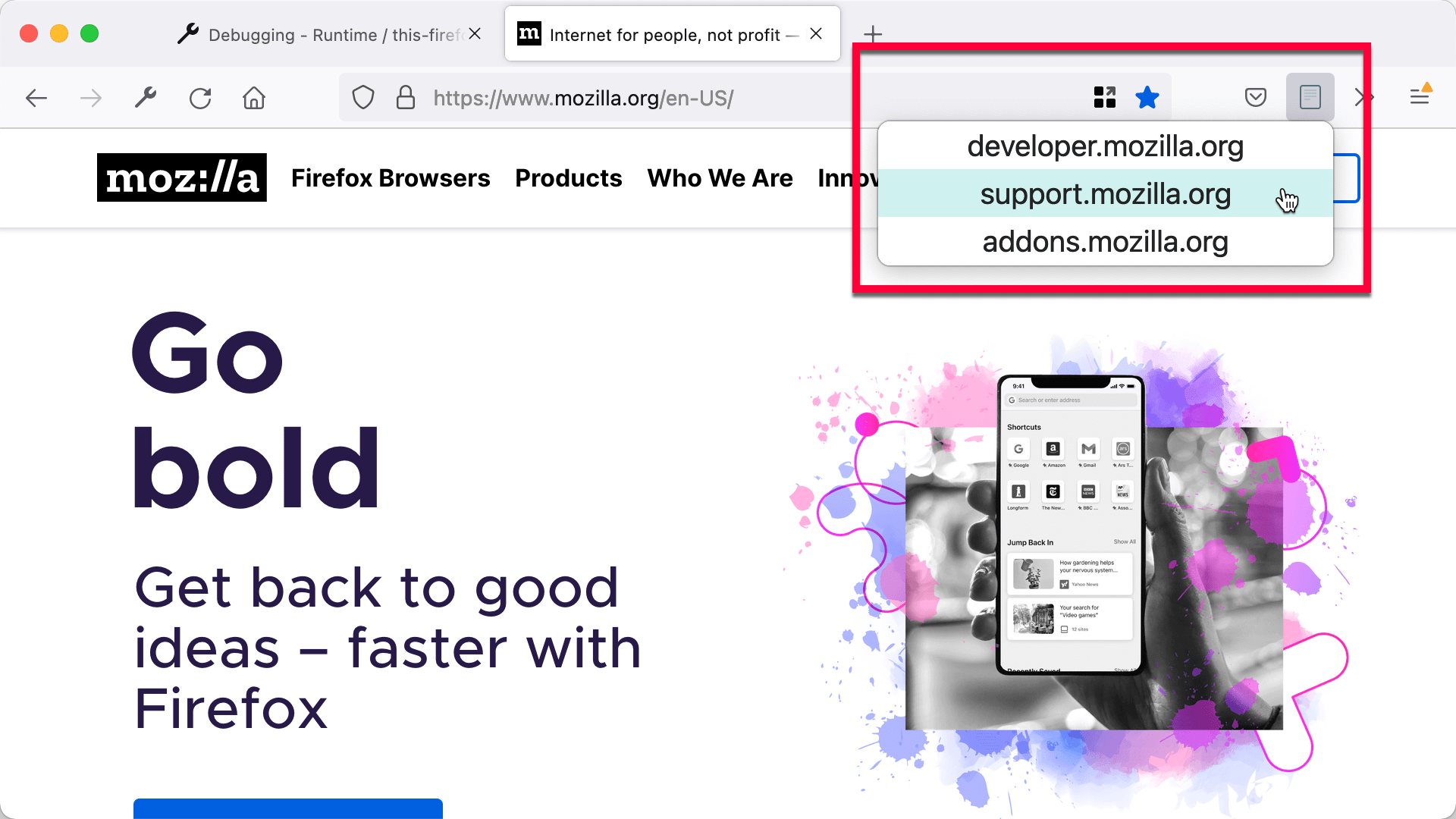Click the Products navigation link

coord(568,178)
